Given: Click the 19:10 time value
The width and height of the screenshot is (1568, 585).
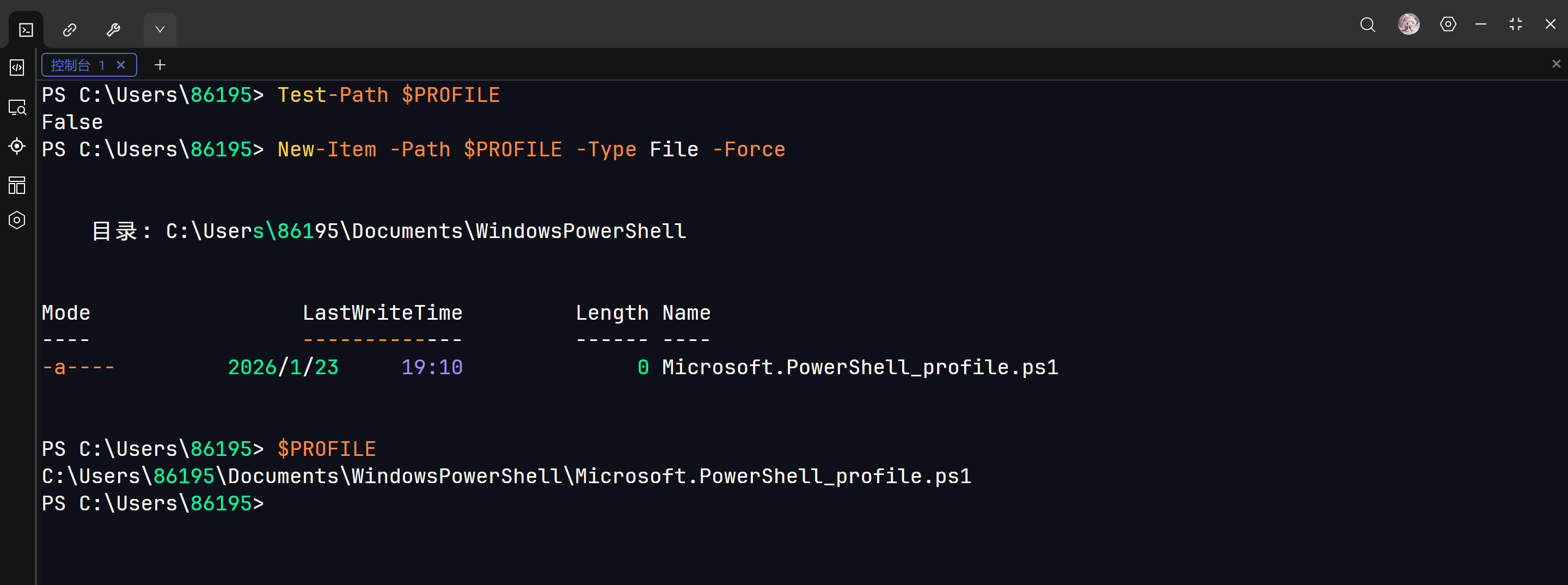Looking at the screenshot, I should pyautogui.click(x=432, y=368).
